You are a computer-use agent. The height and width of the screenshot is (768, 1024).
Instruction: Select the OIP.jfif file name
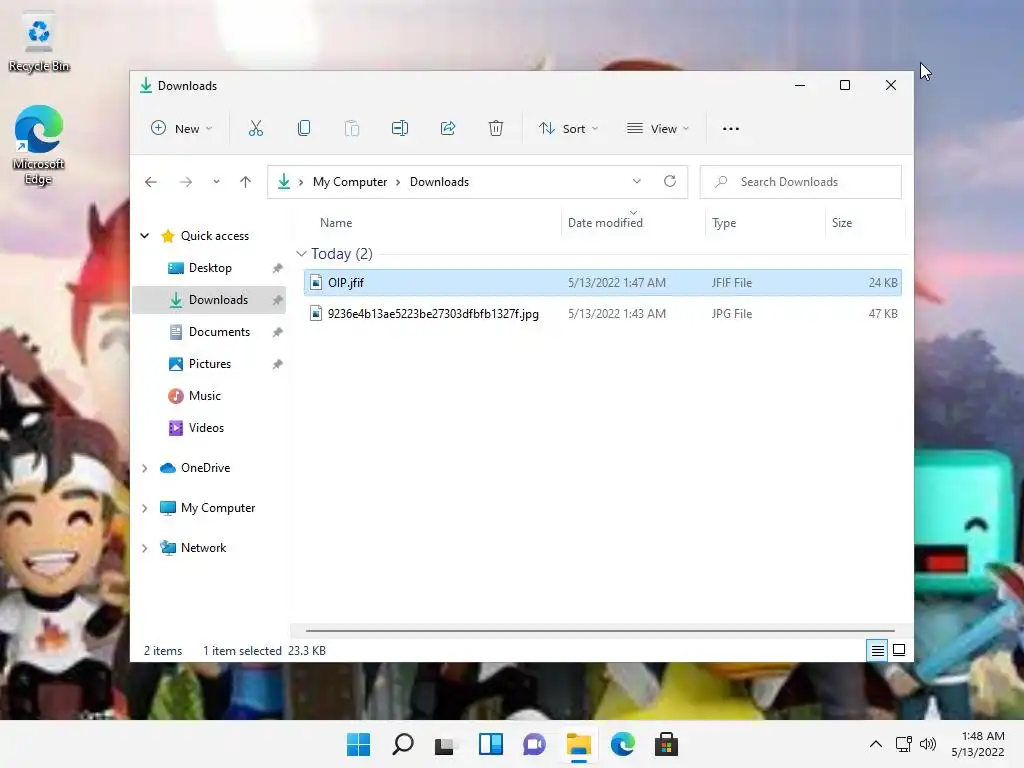(346, 283)
